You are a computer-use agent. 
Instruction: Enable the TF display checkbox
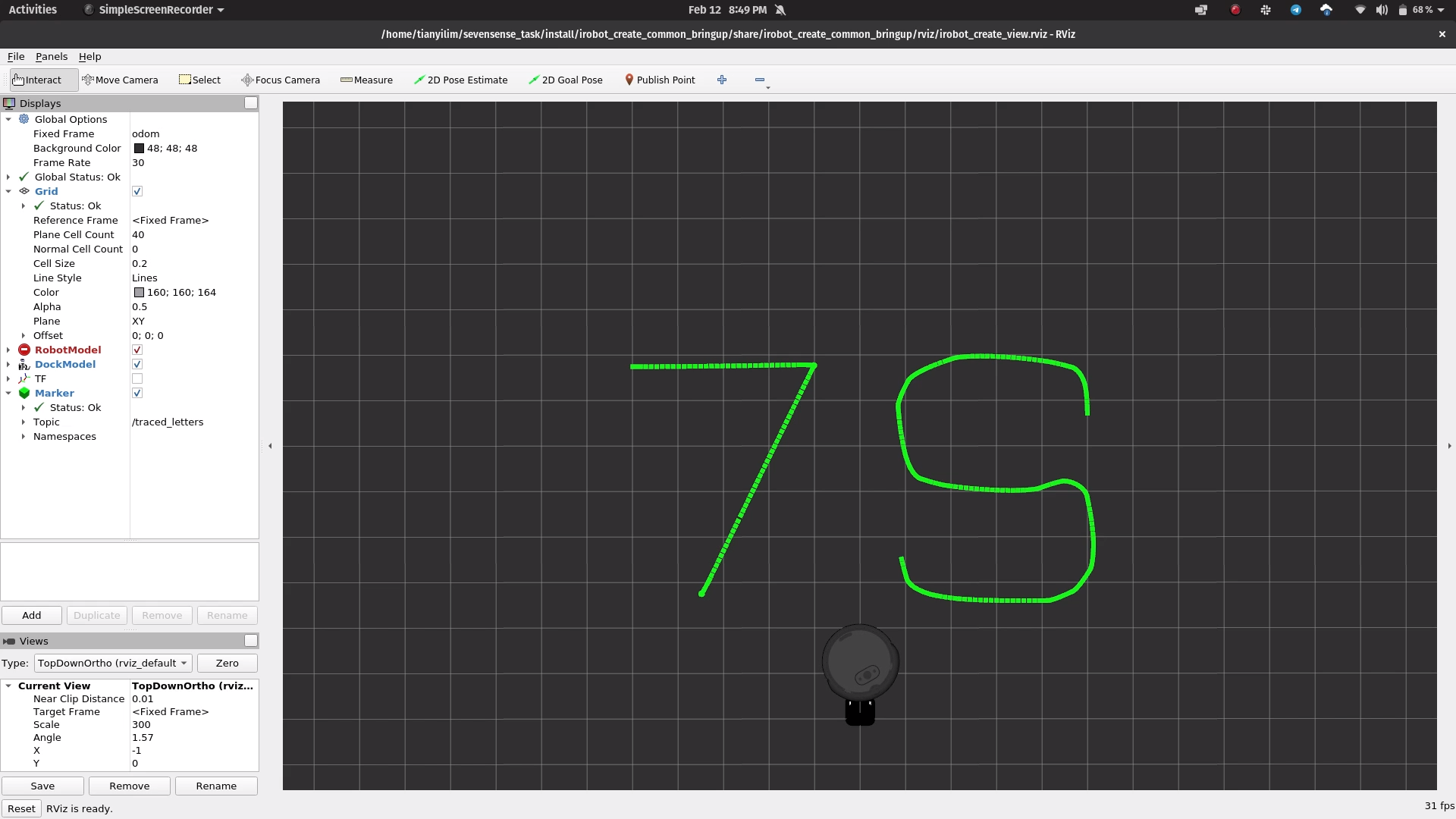137,378
